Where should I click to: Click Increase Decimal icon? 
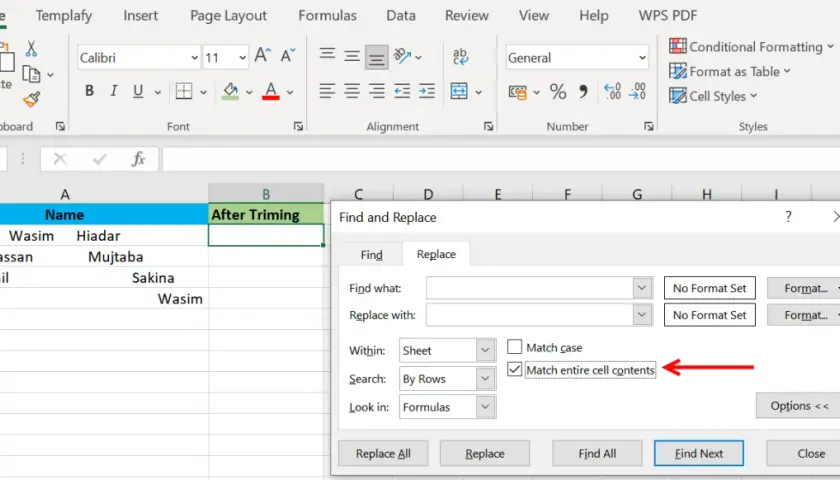[612, 91]
